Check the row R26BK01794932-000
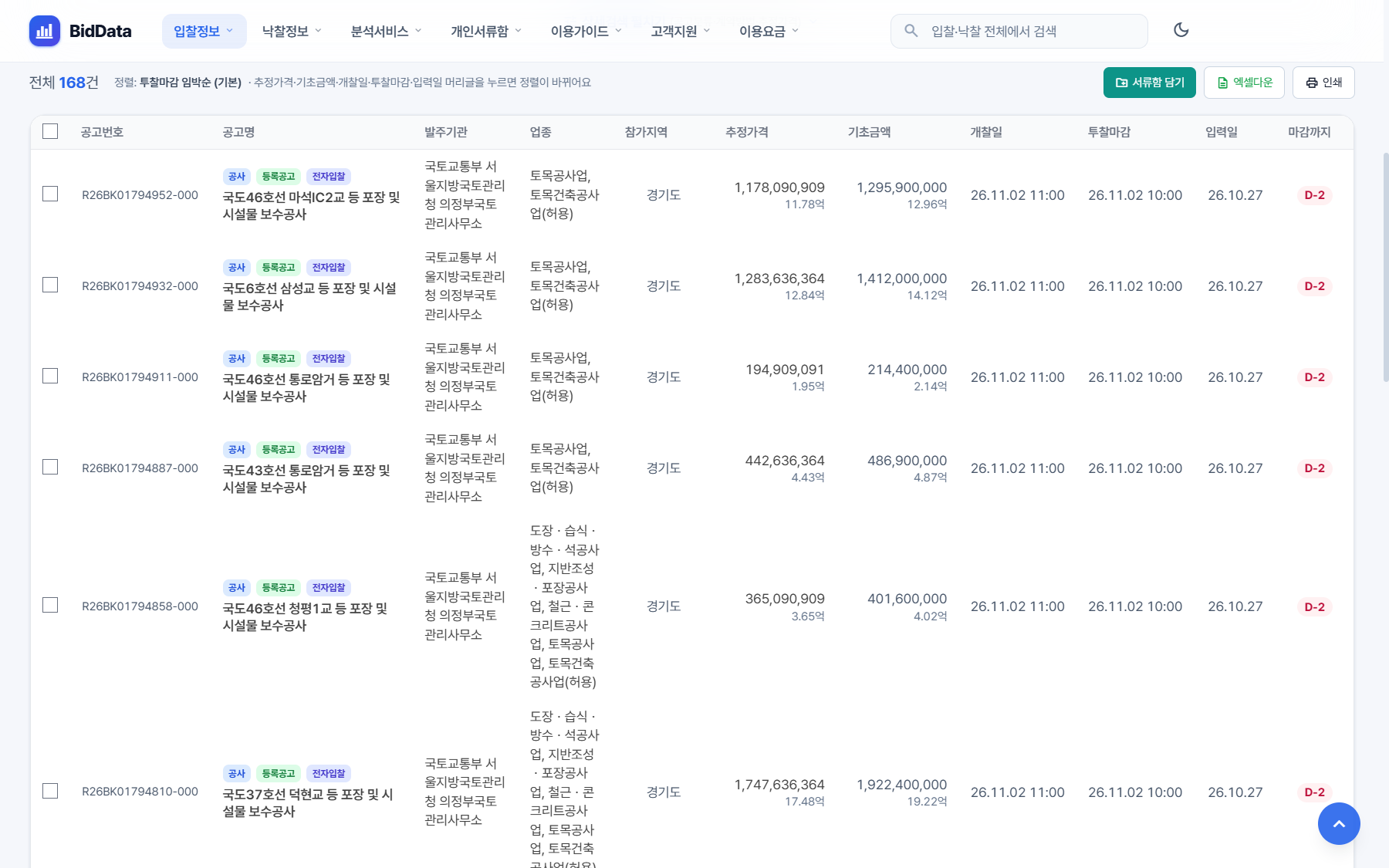1389x868 pixels. pyautogui.click(x=50, y=285)
